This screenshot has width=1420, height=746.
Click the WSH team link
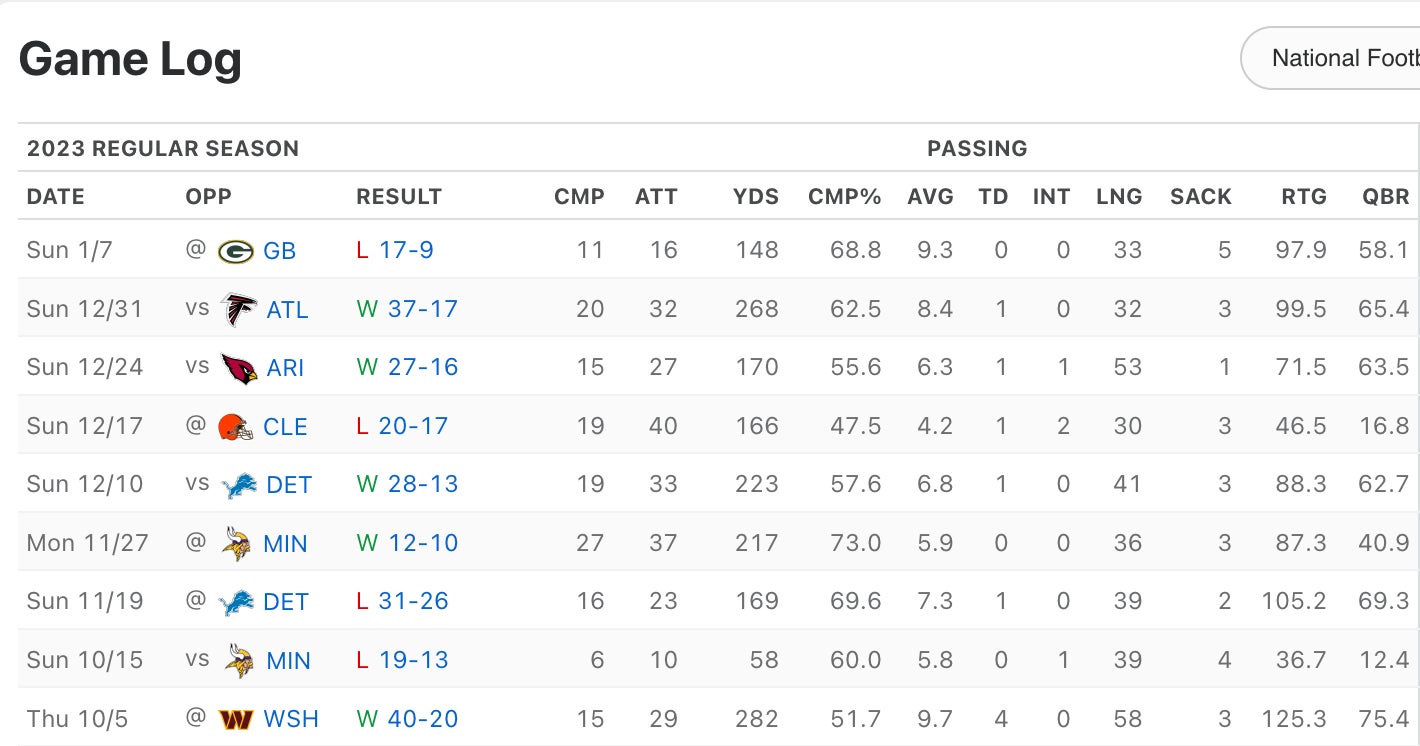point(291,719)
